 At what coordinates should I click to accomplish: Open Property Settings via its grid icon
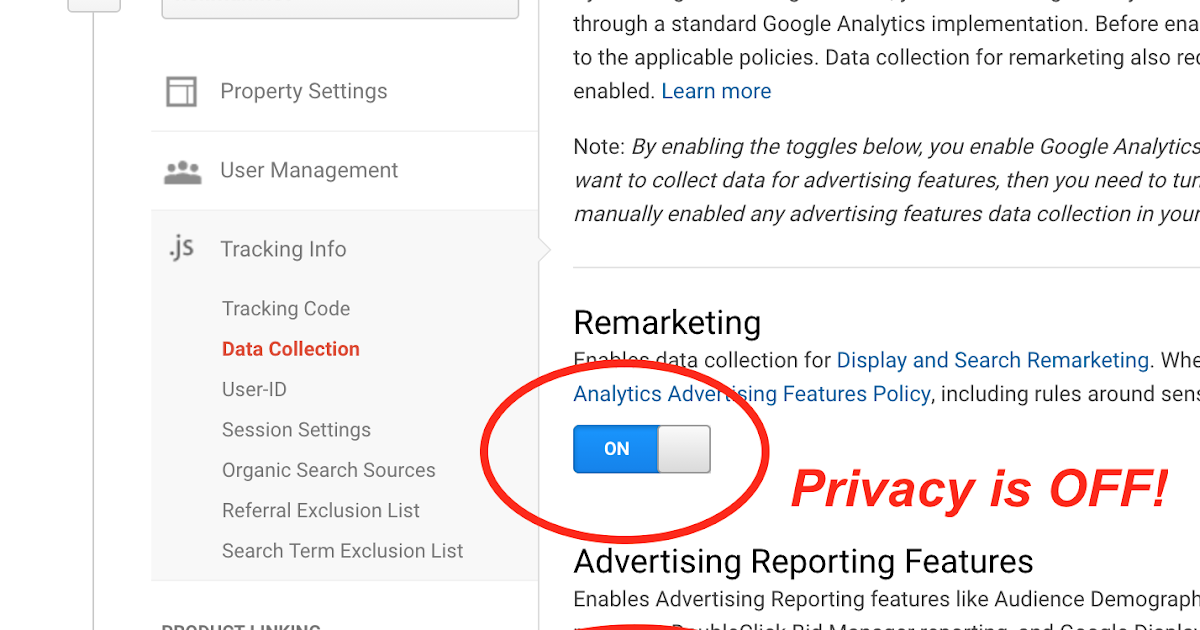[181, 91]
